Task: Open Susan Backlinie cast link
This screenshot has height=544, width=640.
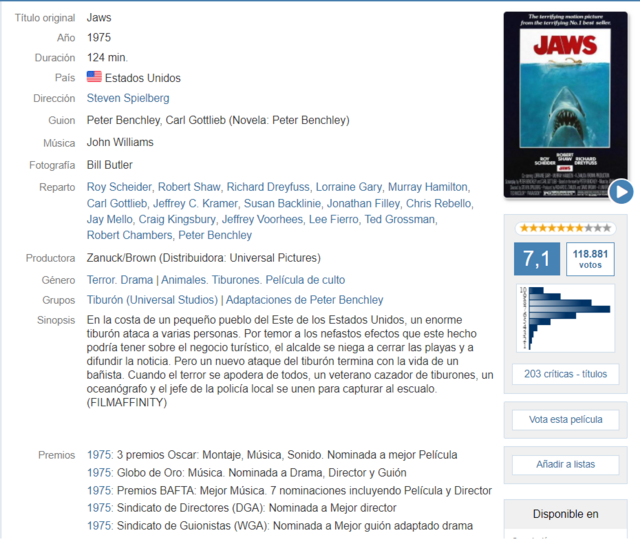Action: pos(282,203)
